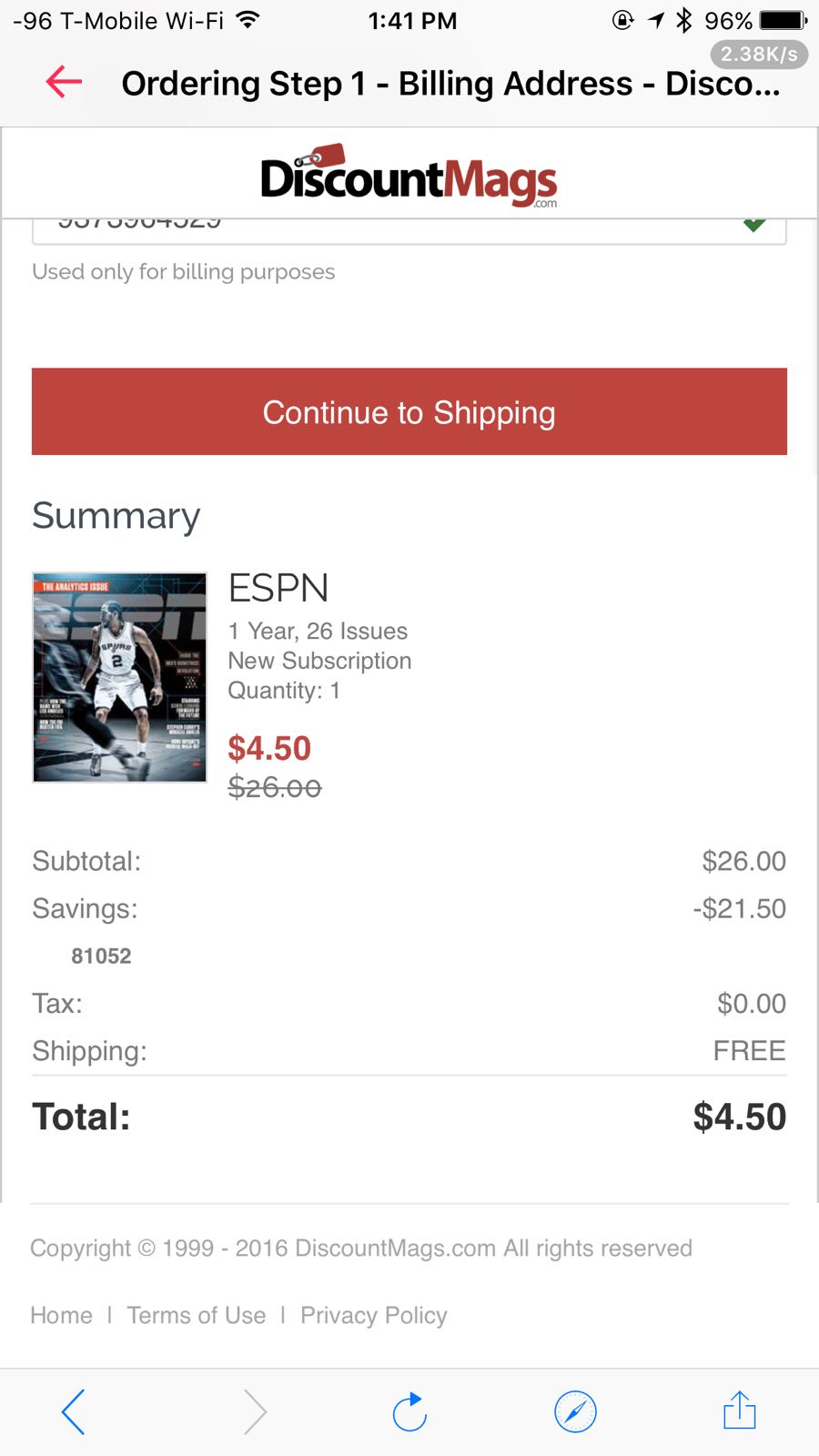Tap the share icon in bottom toolbar

pyautogui.click(x=739, y=1410)
